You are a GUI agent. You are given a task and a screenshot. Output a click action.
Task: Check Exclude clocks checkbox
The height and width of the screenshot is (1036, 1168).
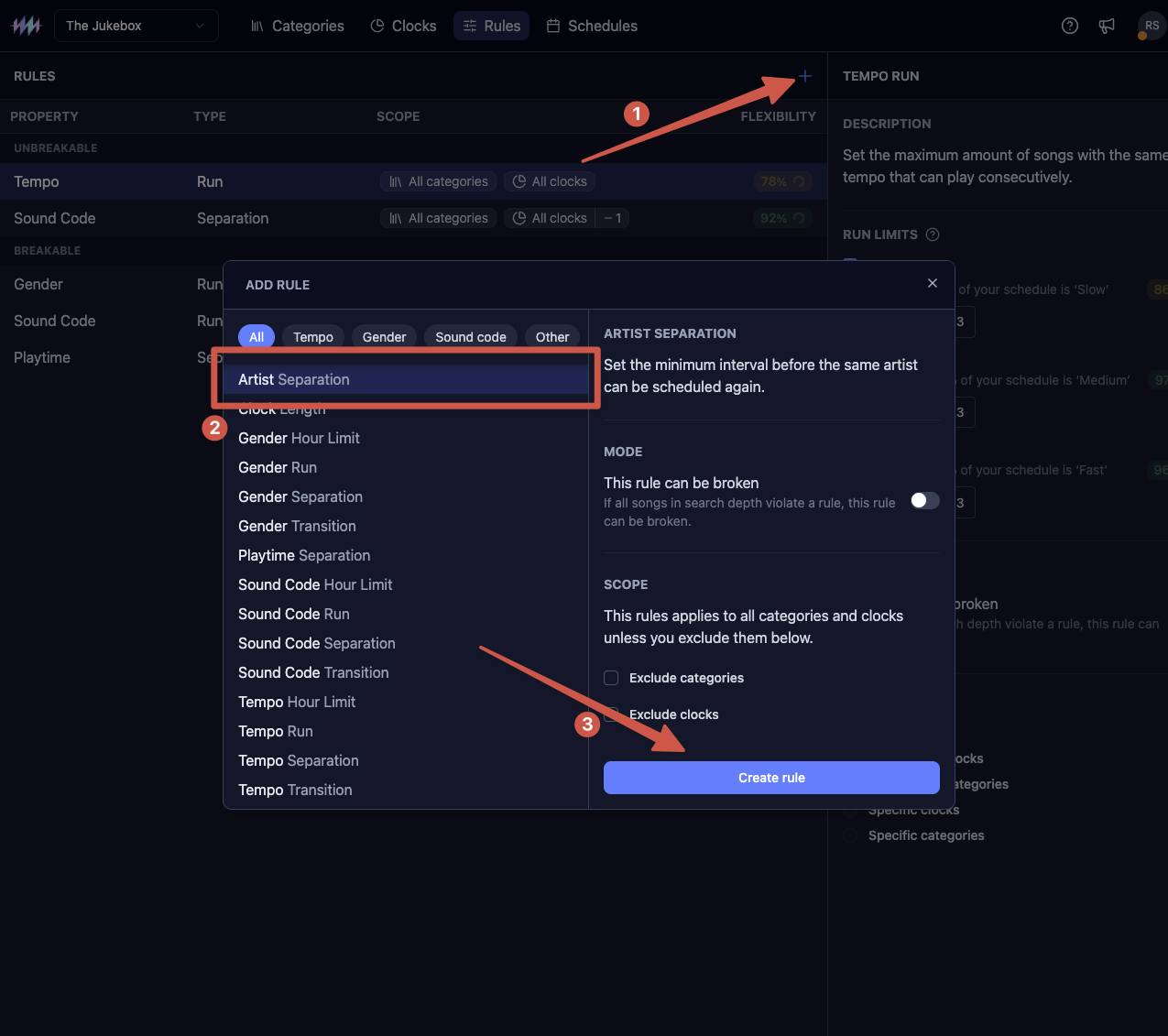(611, 714)
